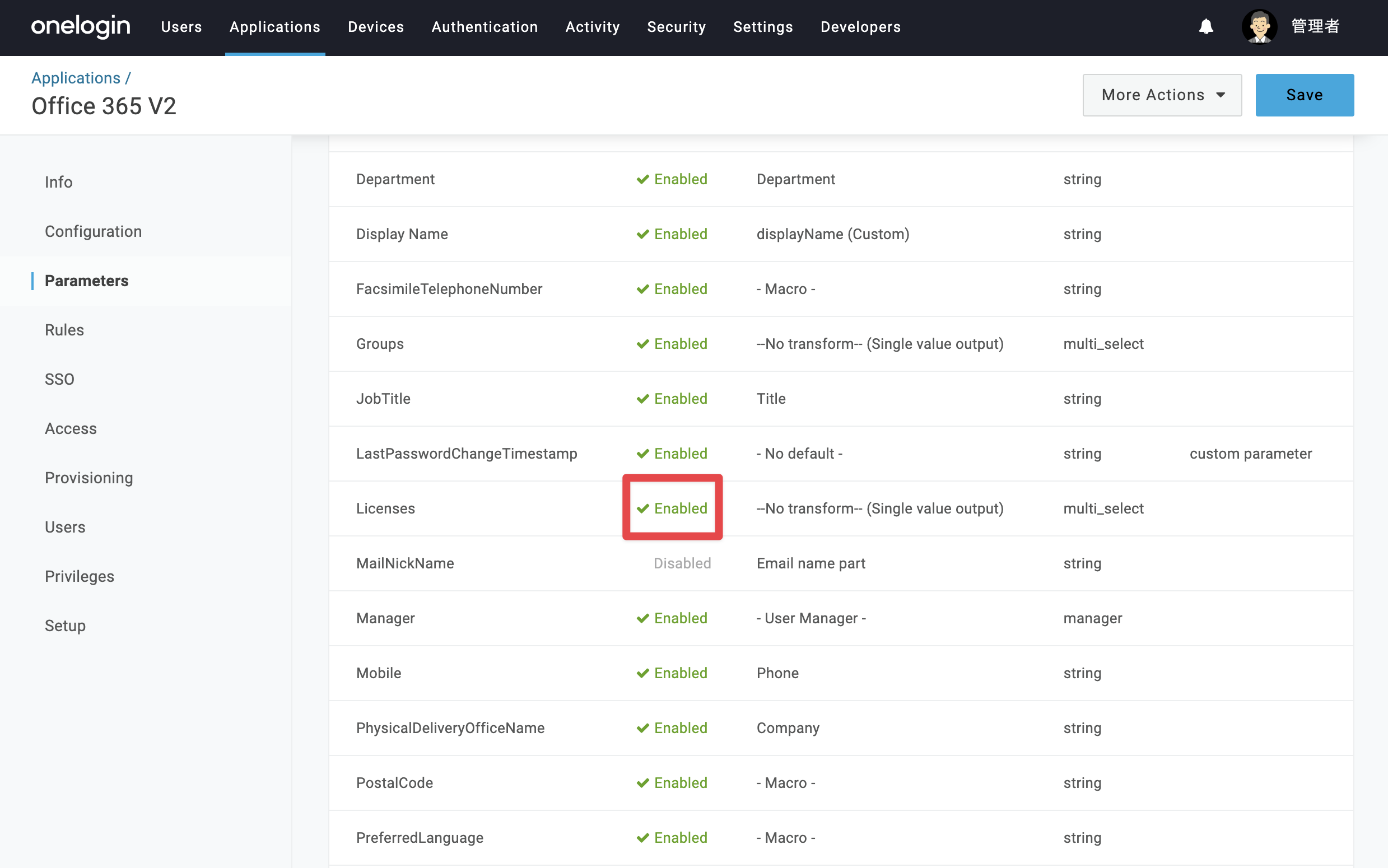
Task: Click the Phone value for Mobile
Action: click(778, 673)
